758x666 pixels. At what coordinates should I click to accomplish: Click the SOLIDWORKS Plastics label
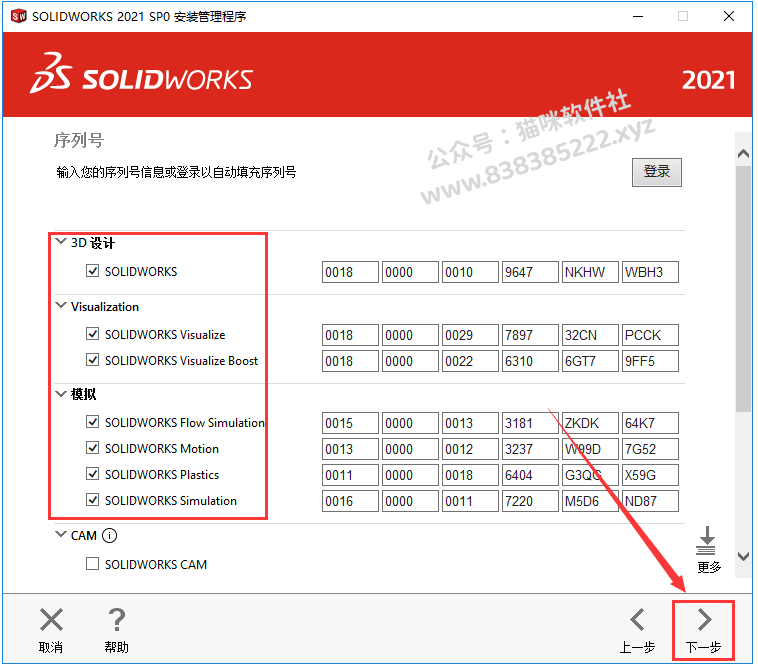162,475
